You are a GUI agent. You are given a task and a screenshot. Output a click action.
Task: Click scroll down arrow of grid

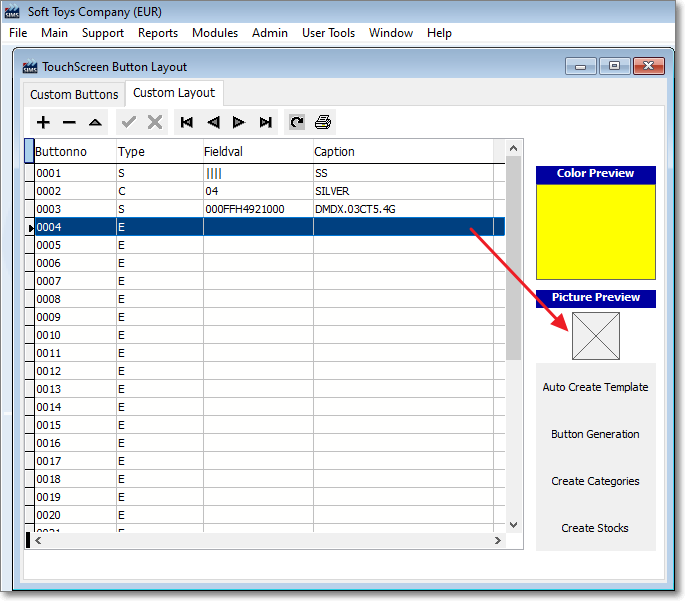coord(514,525)
